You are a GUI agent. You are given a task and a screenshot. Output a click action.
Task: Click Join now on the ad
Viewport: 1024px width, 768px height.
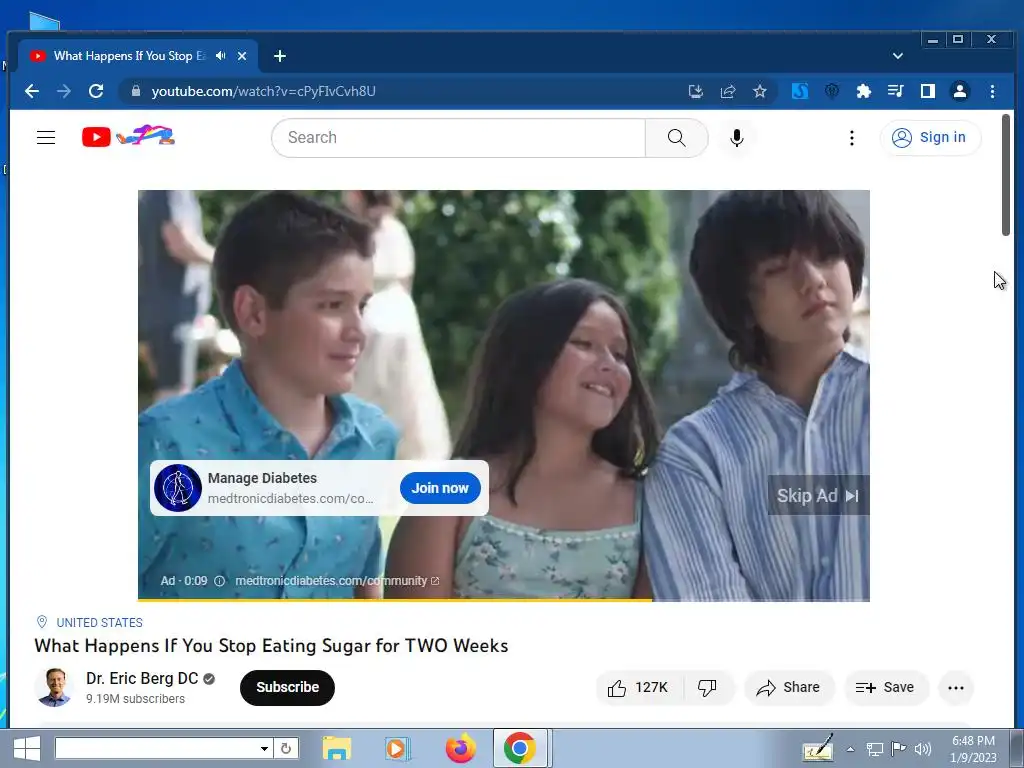coord(440,488)
